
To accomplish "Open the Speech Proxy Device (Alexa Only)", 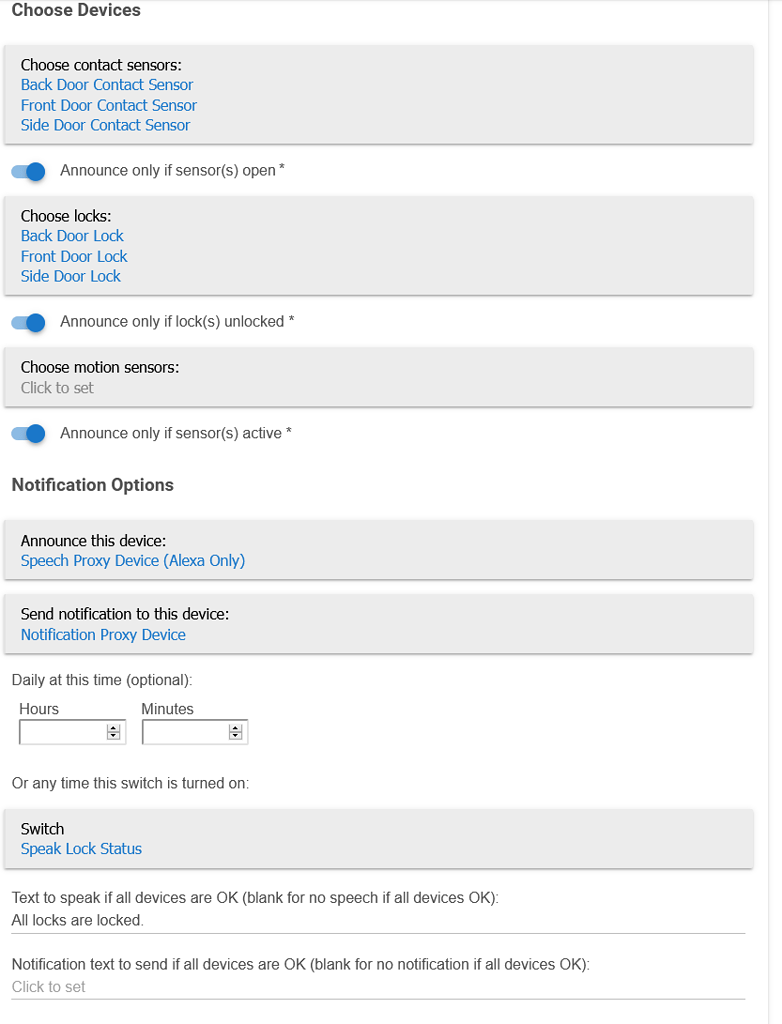I will click(131, 561).
